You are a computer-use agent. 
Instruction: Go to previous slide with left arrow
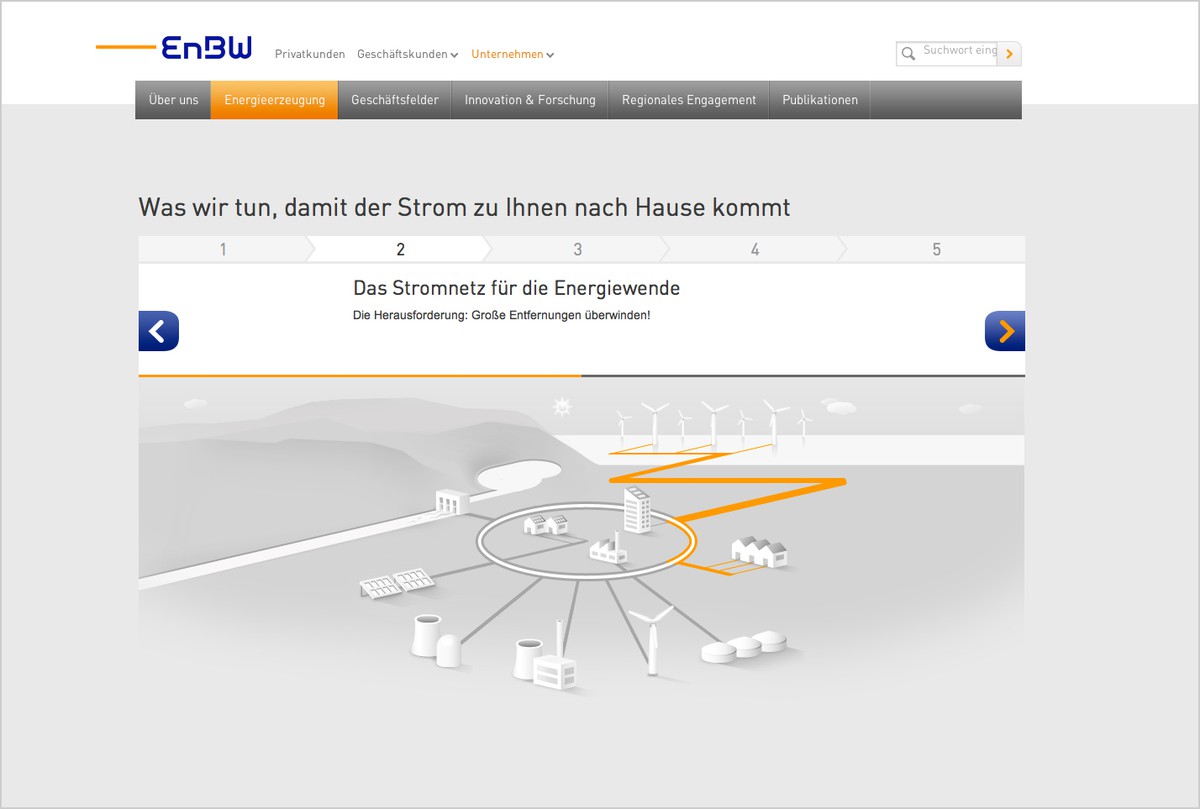(x=158, y=331)
